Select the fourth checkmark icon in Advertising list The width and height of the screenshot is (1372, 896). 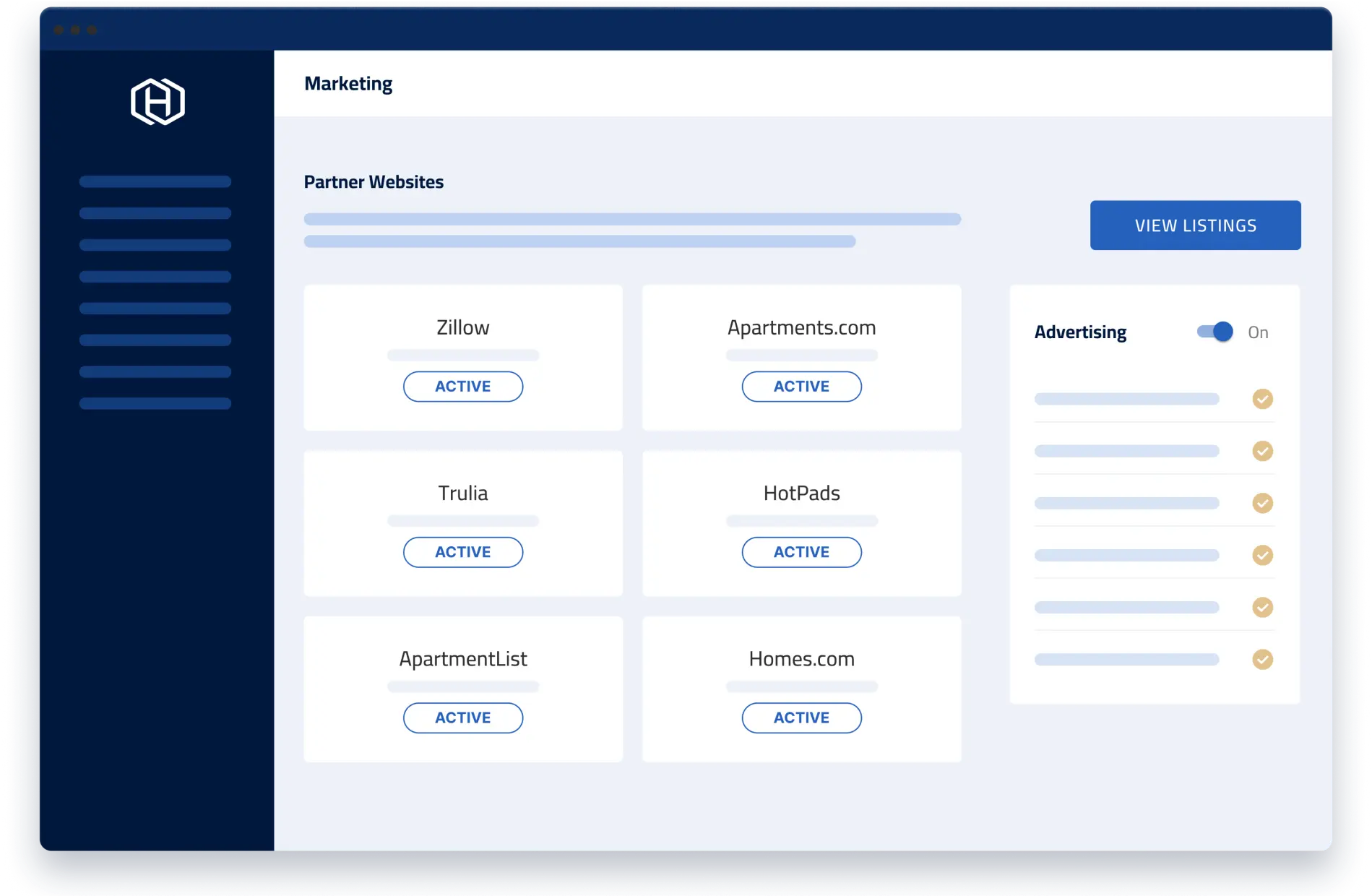pos(1263,555)
